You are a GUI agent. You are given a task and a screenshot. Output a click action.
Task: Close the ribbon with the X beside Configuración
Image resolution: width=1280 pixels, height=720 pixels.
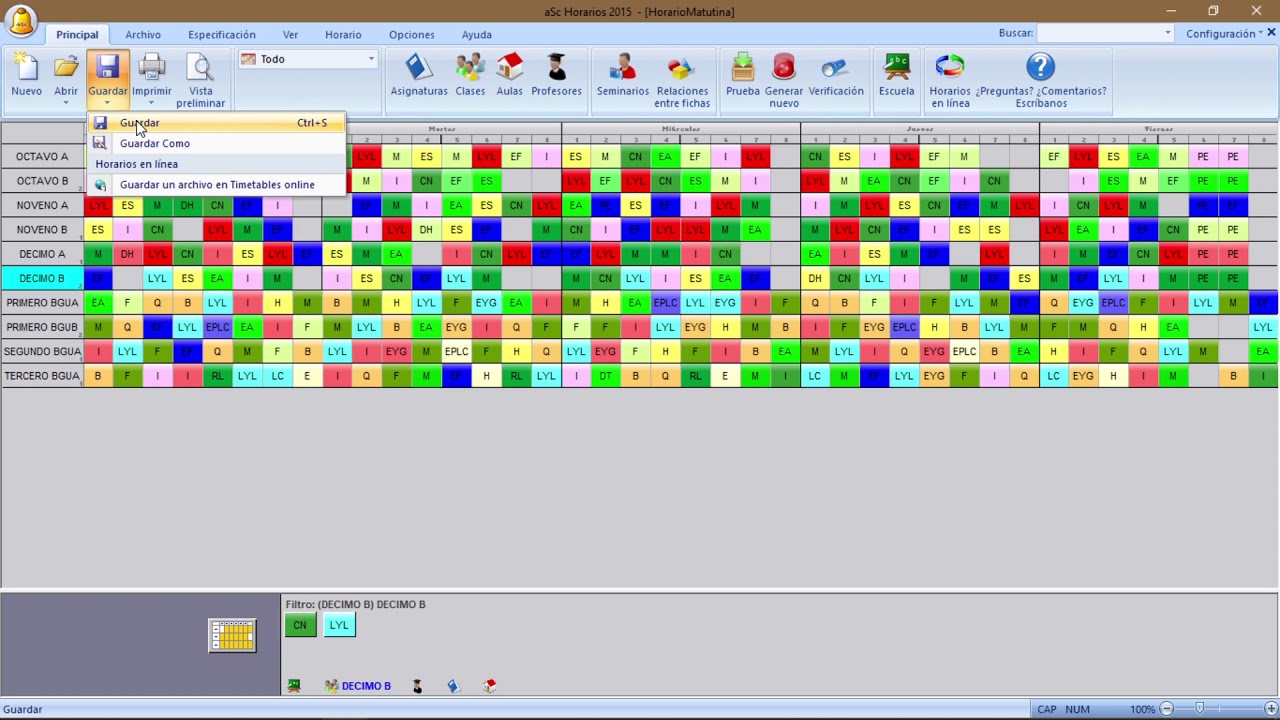[1272, 33]
